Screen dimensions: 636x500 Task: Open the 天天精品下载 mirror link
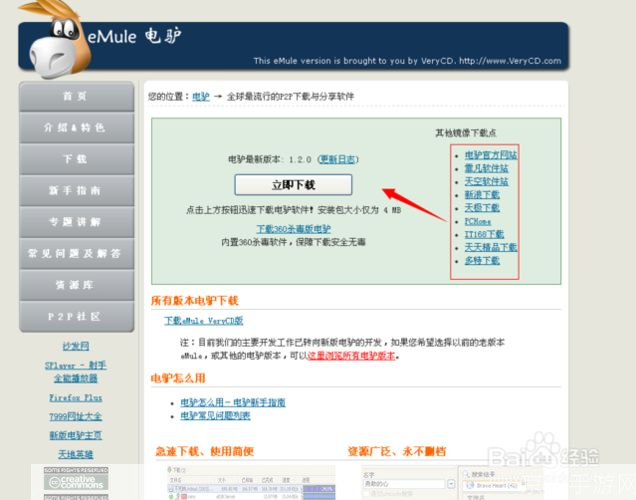pos(491,247)
